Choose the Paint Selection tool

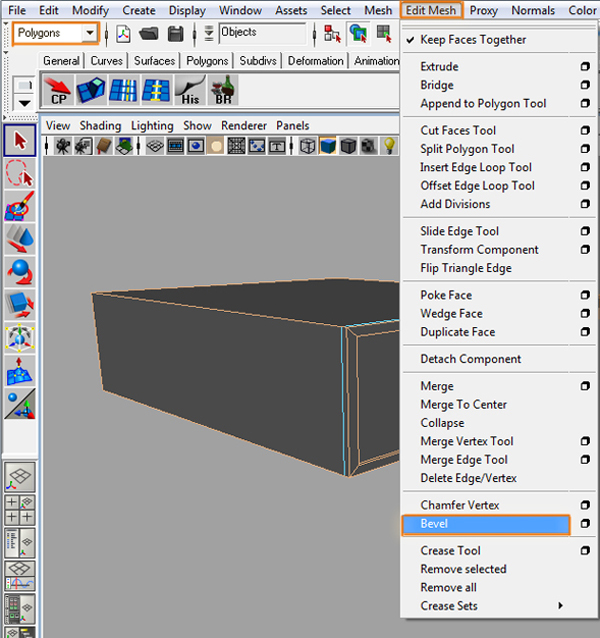[20, 206]
